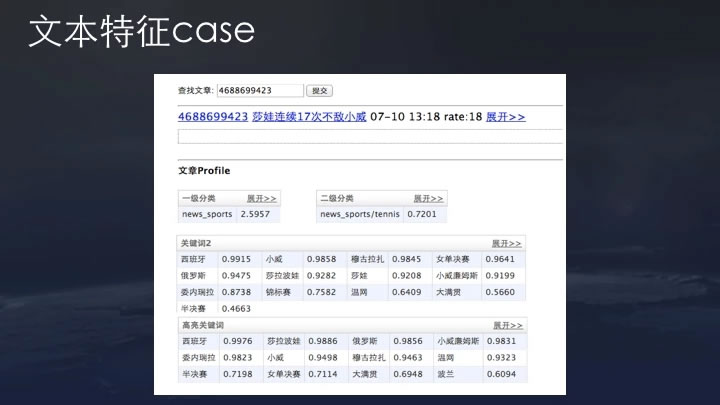Click the 西班牙 keyword in 关键词2 table
Image resolution: width=720 pixels, height=405 pixels.
[x=193, y=259]
